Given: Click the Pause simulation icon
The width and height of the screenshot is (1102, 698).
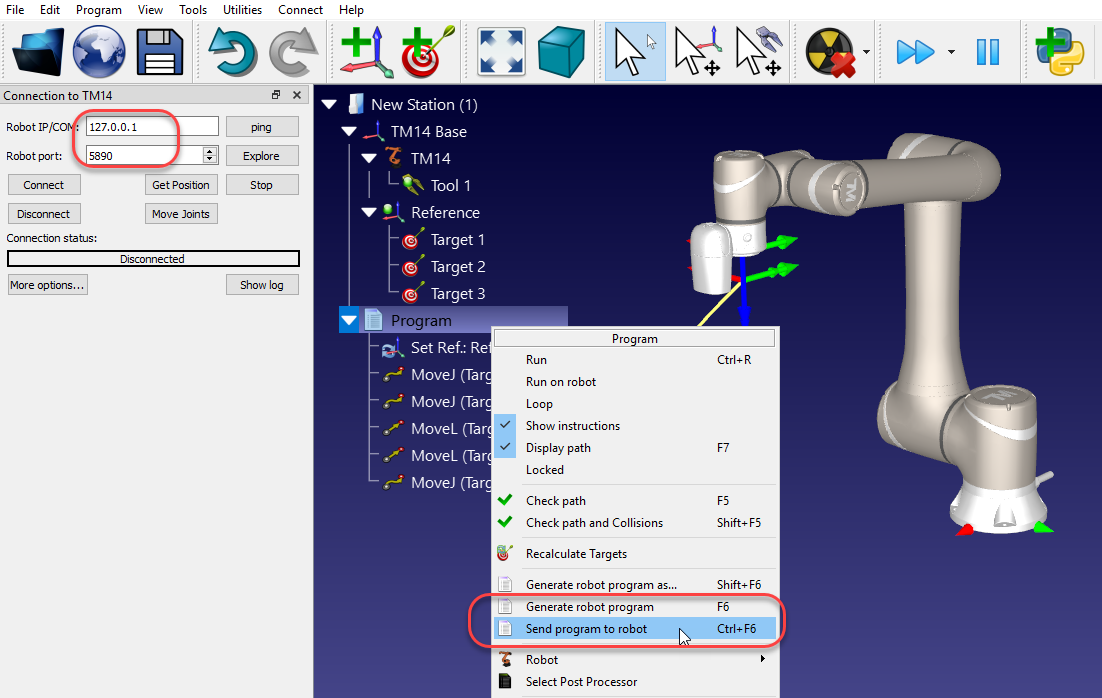Looking at the screenshot, I should (988, 52).
